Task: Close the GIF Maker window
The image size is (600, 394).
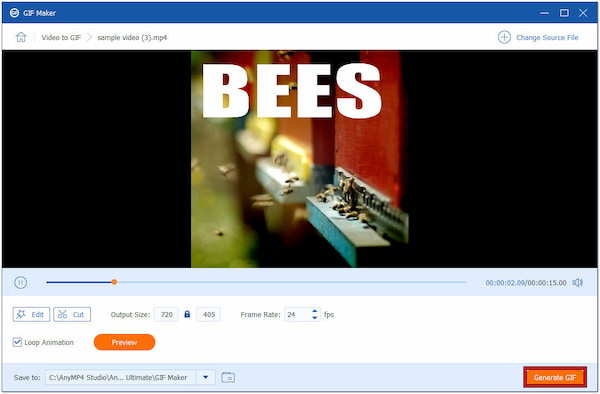Action: [x=583, y=13]
